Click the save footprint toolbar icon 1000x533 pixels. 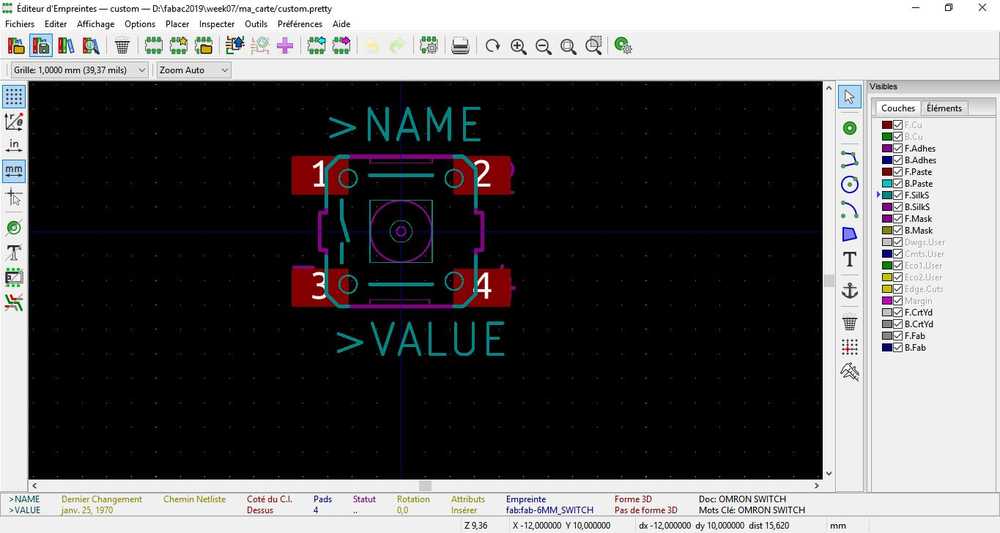click(x=41, y=46)
